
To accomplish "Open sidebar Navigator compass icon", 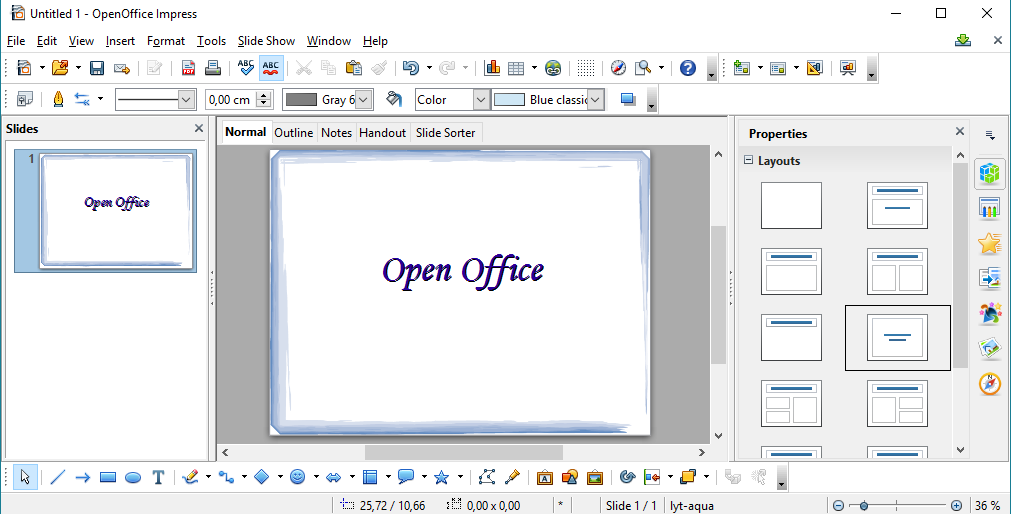I will point(989,384).
